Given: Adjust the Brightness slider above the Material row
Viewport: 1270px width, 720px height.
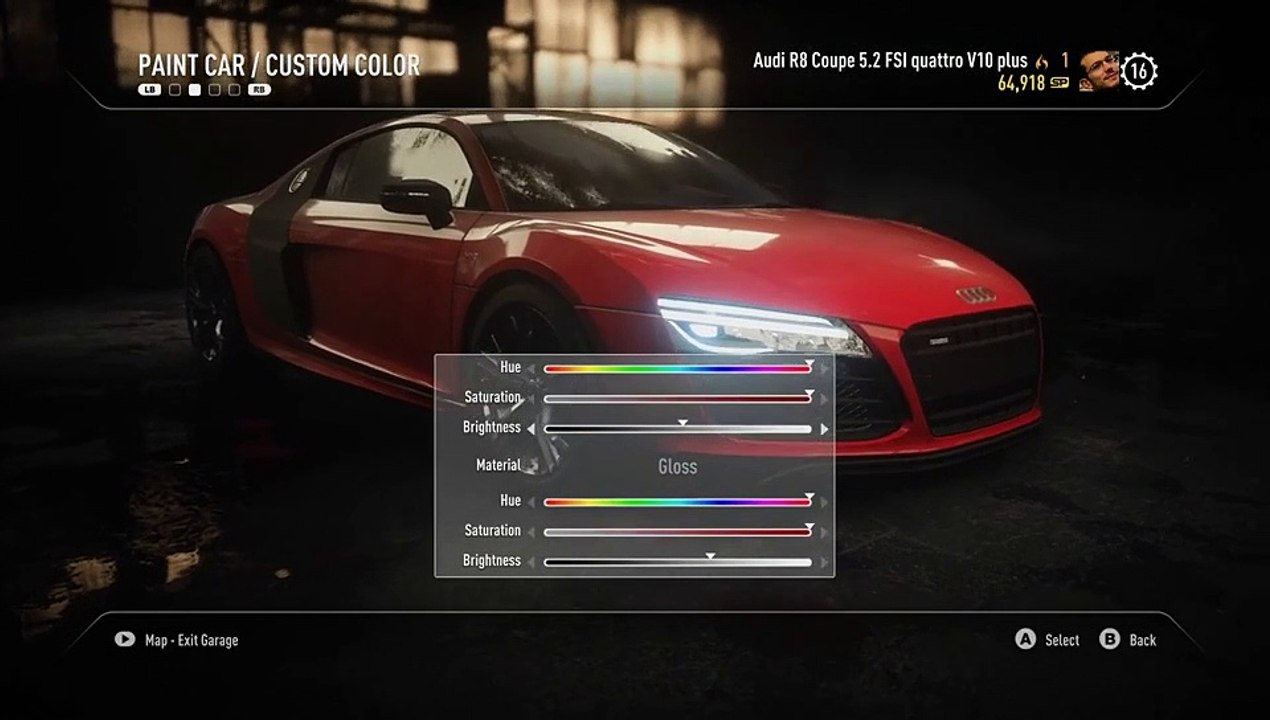Looking at the screenshot, I should pyautogui.click(x=677, y=429).
